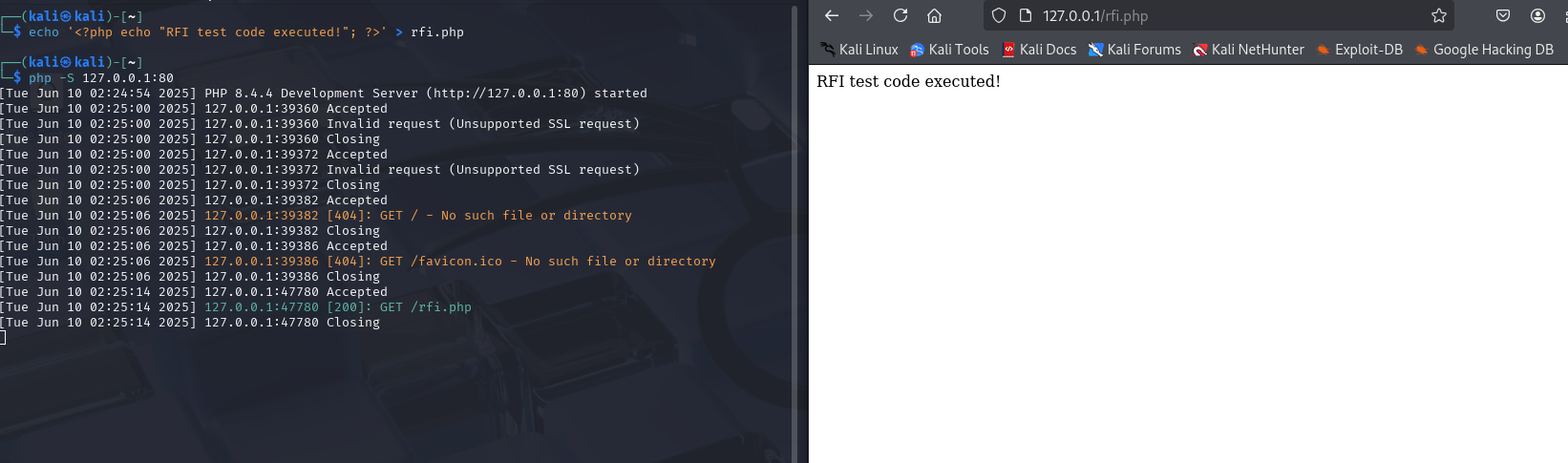
Task: Open the tracking protection shield icon
Action: 999,15
